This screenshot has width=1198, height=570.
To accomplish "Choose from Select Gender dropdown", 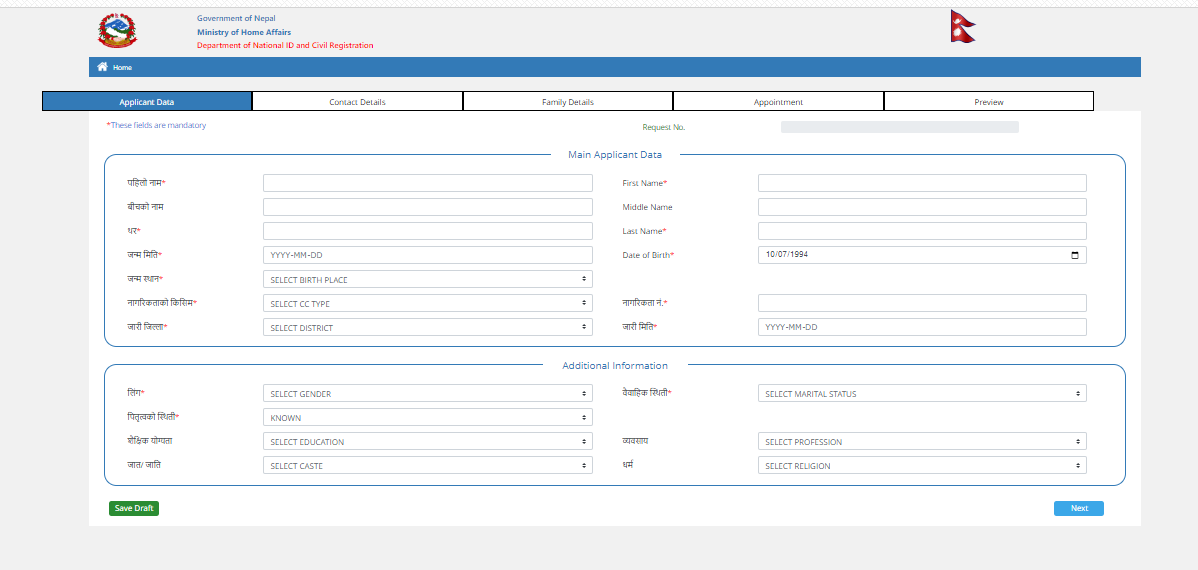I will 428,393.
